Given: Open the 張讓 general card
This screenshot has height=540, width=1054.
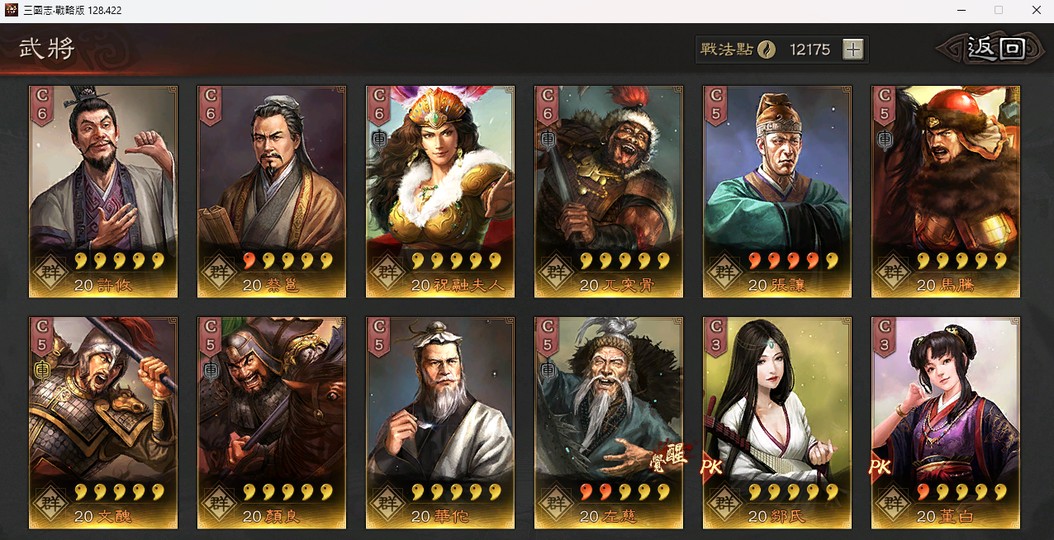Looking at the screenshot, I should 777,191.
